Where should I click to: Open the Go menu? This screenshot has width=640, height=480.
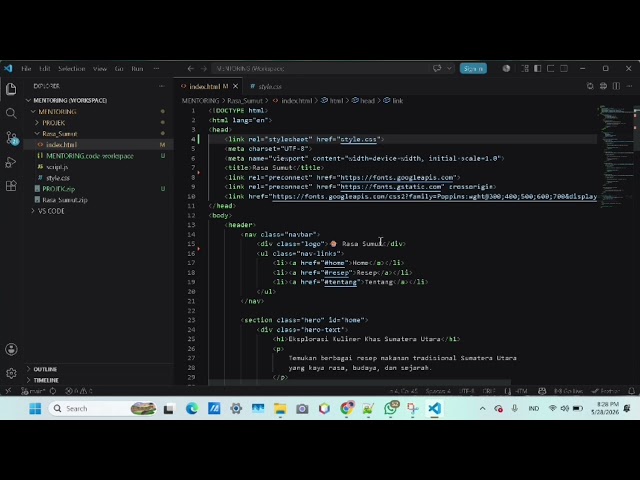[x=119, y=69]
